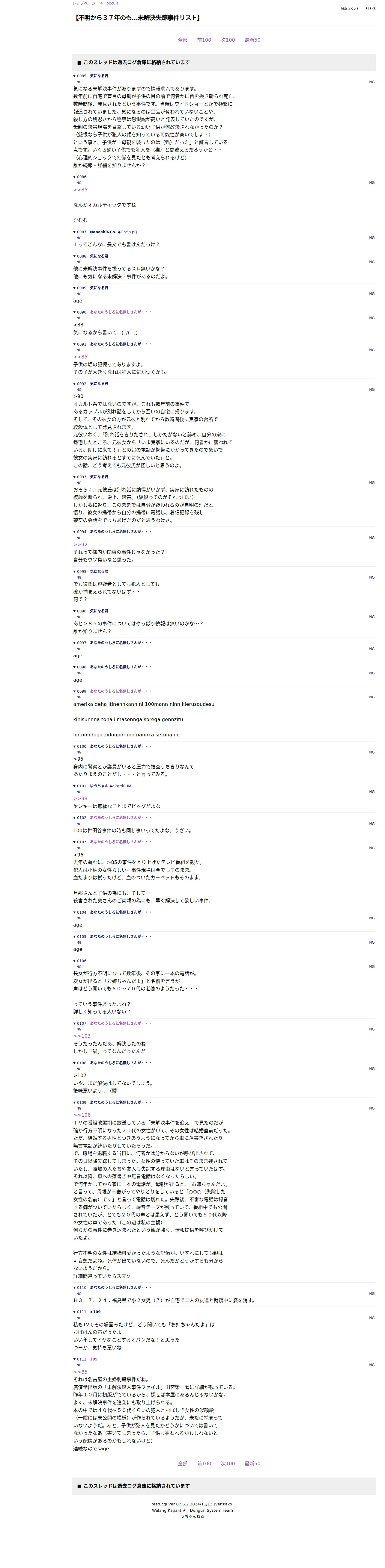Toggle the right-side NG for post 0103
Viewport: 385px width, 1568px height.
click(372, 848)
